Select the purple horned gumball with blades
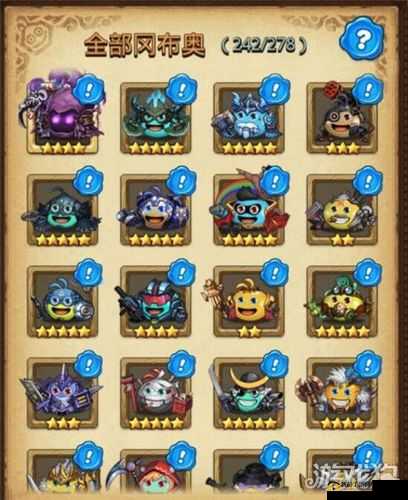Image resolution: width=408 pixels, height=500 pixels. point(63,393)
